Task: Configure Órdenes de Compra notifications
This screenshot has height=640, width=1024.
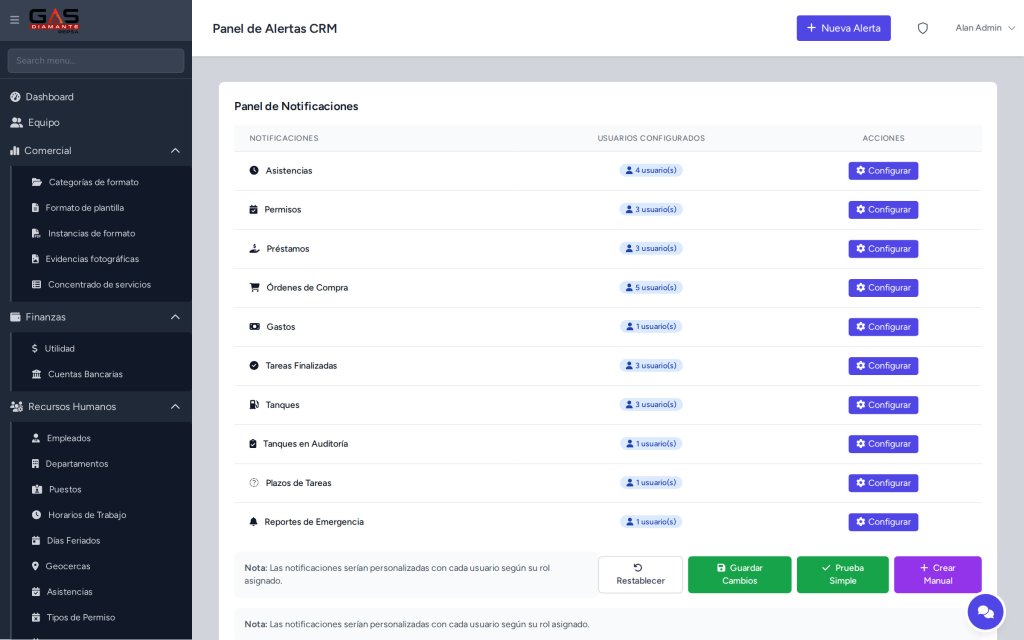Action: tap(883, 288)
